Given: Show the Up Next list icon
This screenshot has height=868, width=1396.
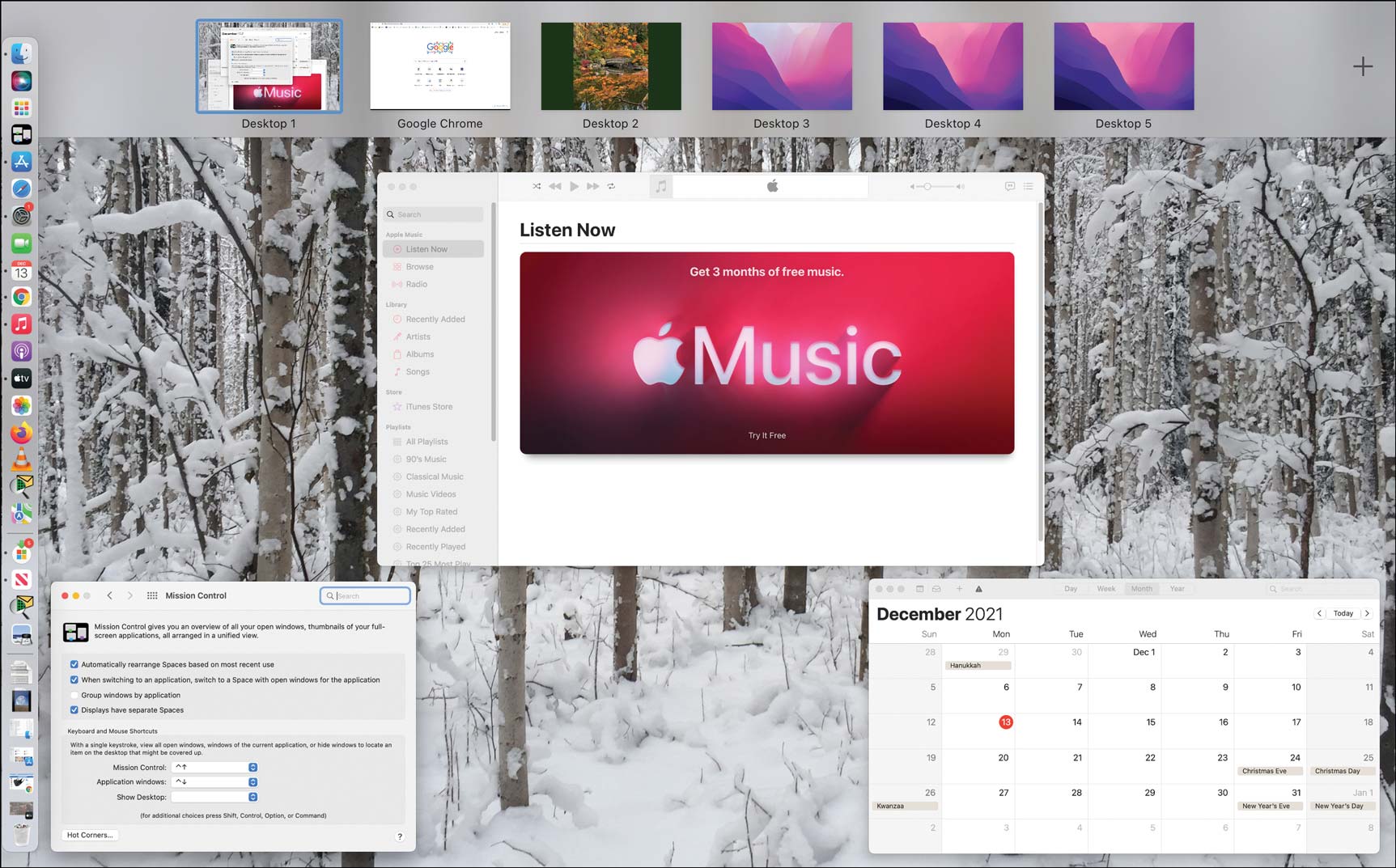Looking at the screenshot, I should pyautogui.click(x=1029, y=186).
